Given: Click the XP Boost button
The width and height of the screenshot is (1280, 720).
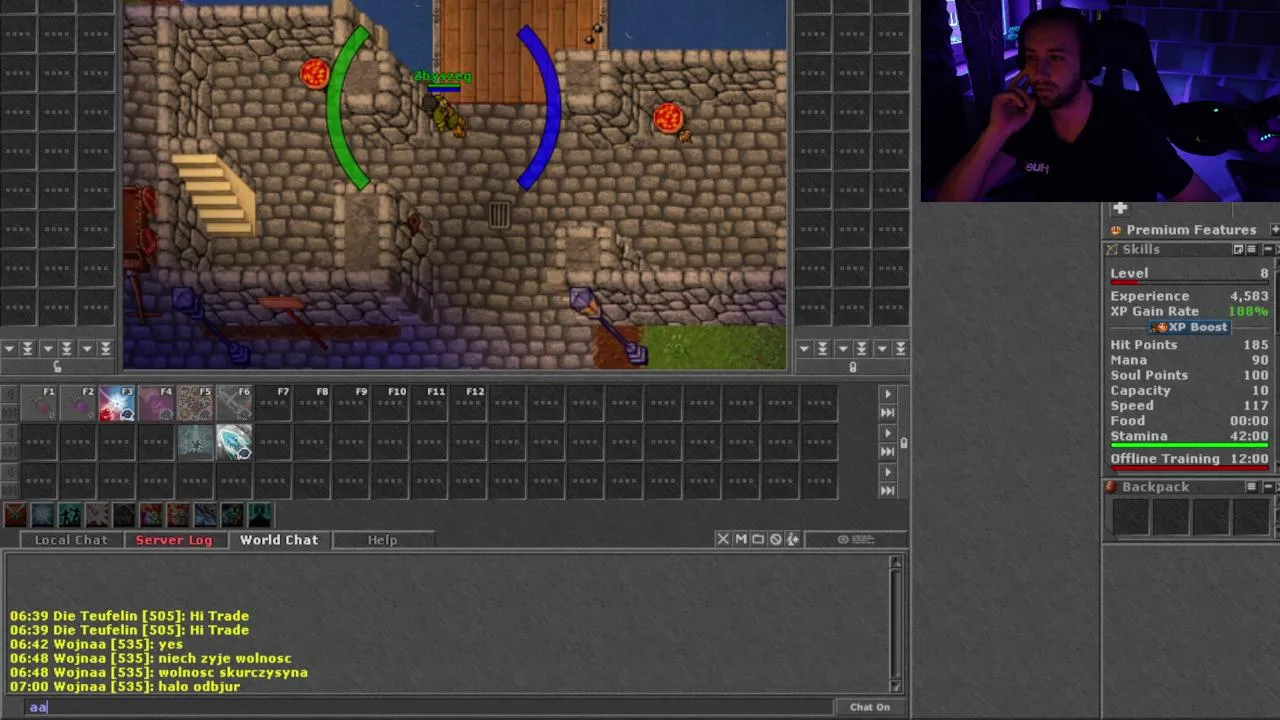Looking at the screenshot, I should tap(1189, 327).
